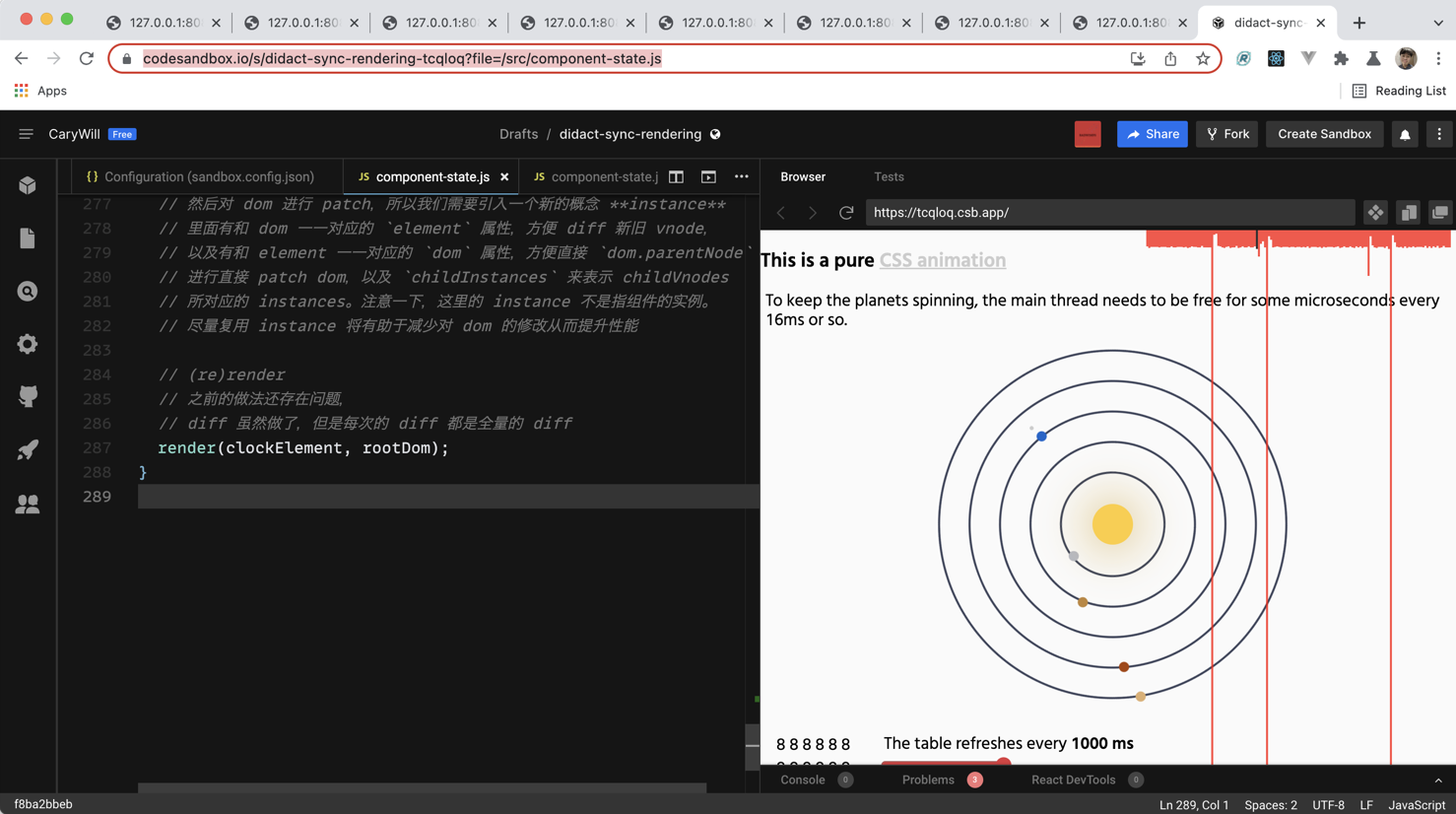The width and height of the screenshot is (1456, 814).
Task: Open preview in a new browser window
Action: pyautogui.click(x=1439, y=212)
